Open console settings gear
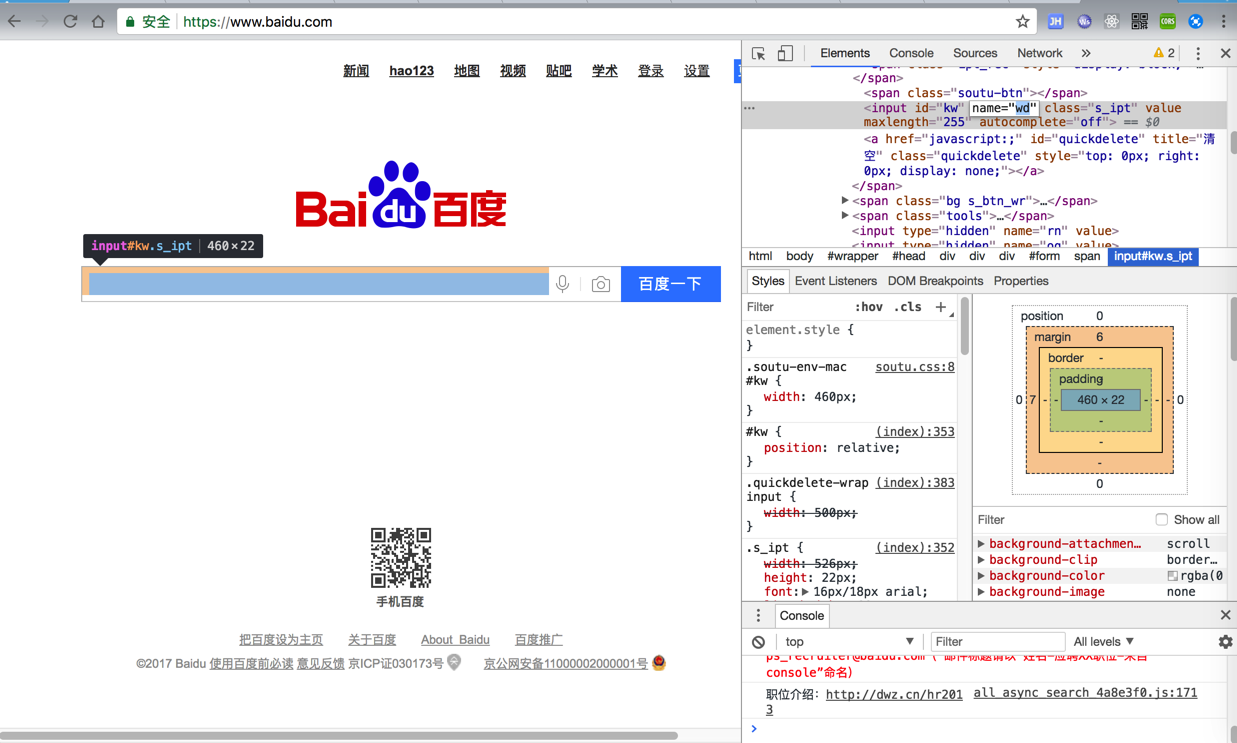The image size is (1237, 743). coord(1225,642)
